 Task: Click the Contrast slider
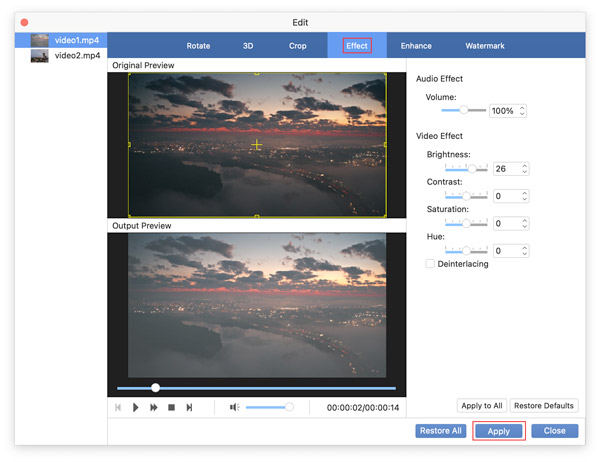coord(466,196)
